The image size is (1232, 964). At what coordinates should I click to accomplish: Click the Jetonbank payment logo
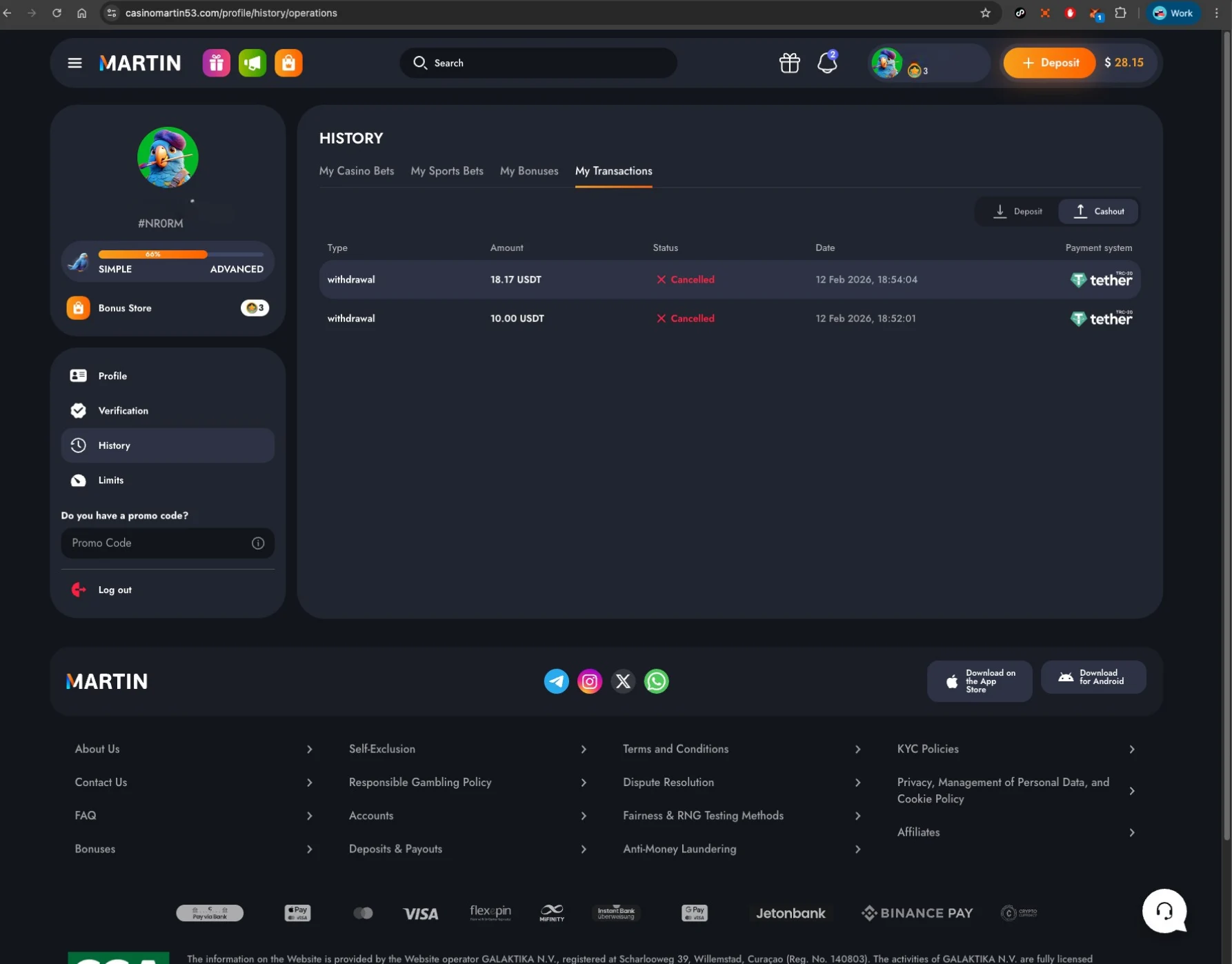(791, 914)
